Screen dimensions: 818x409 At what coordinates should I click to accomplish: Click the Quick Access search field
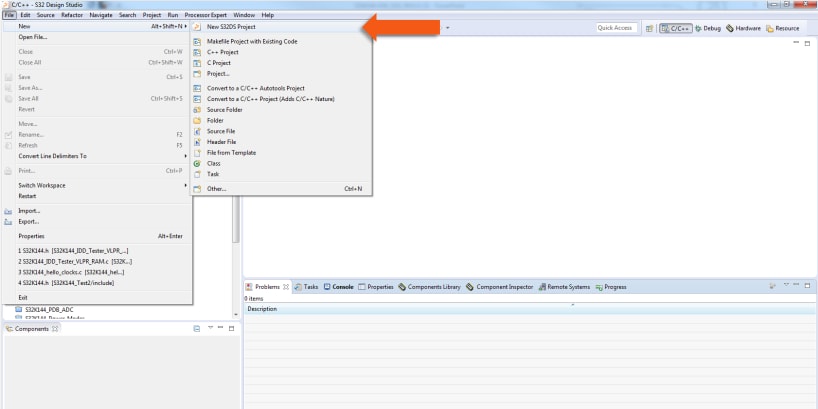616,28
